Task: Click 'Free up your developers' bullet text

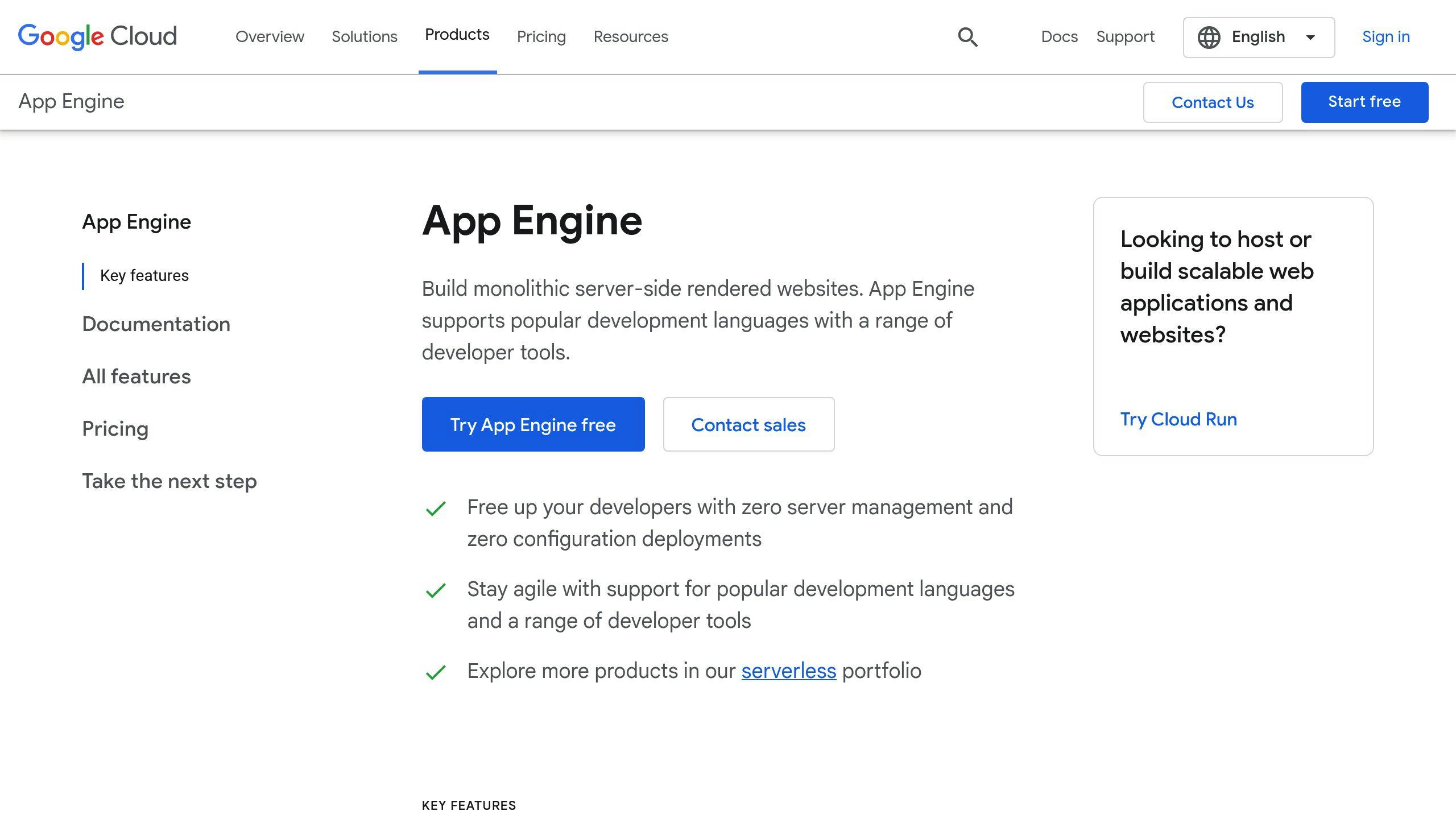Action: (740, 523)
